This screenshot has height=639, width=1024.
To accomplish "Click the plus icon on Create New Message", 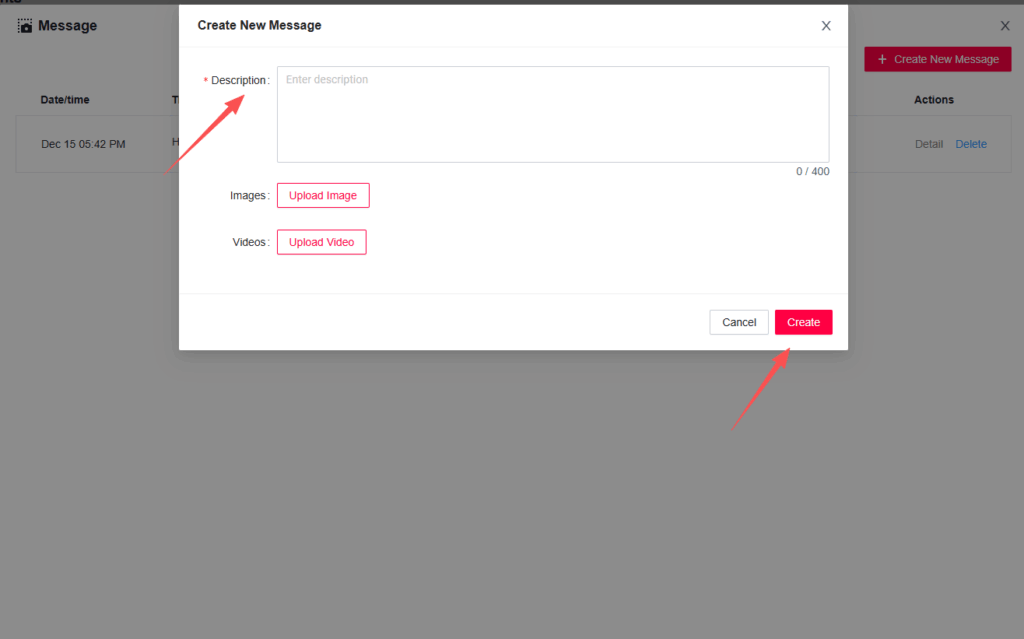I will (882, 59).
